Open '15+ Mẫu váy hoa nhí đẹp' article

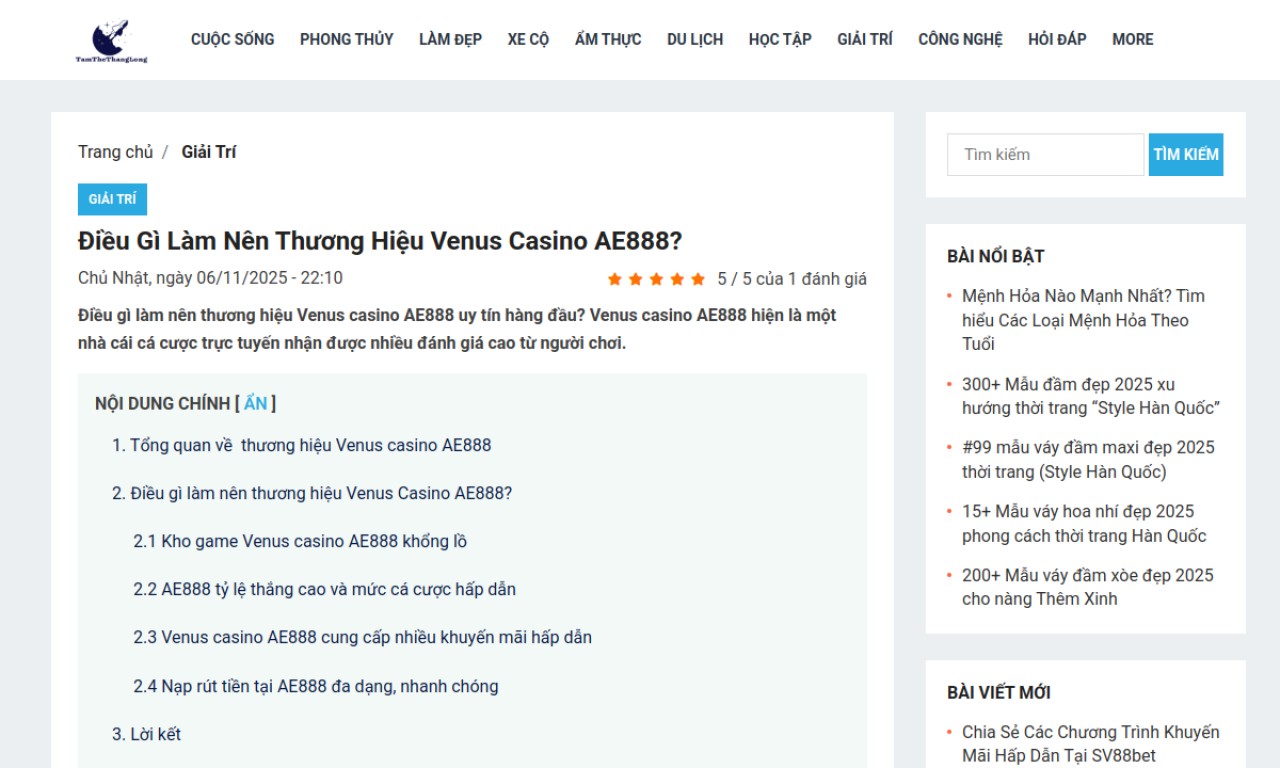pos(1084,524)
